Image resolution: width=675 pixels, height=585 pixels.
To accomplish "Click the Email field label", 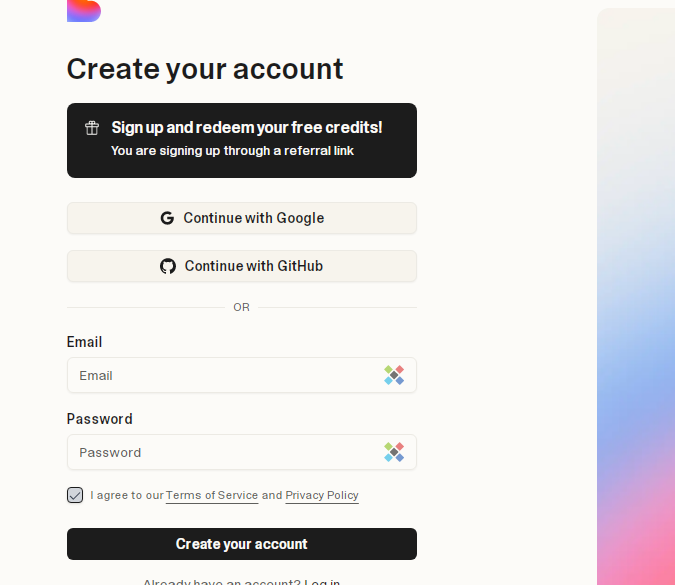I will (x=84, y=342).
